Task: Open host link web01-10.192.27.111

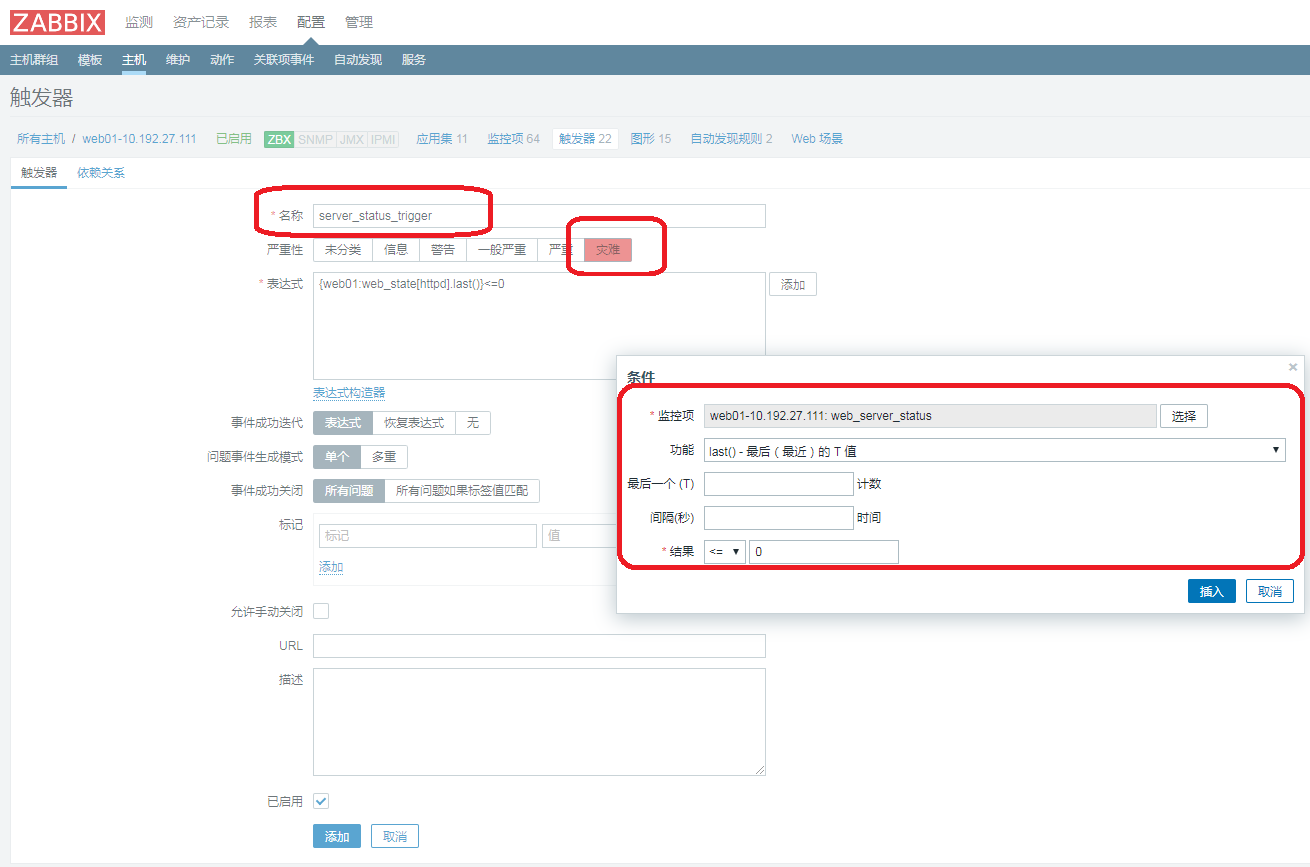Action: tap(139, 139)
